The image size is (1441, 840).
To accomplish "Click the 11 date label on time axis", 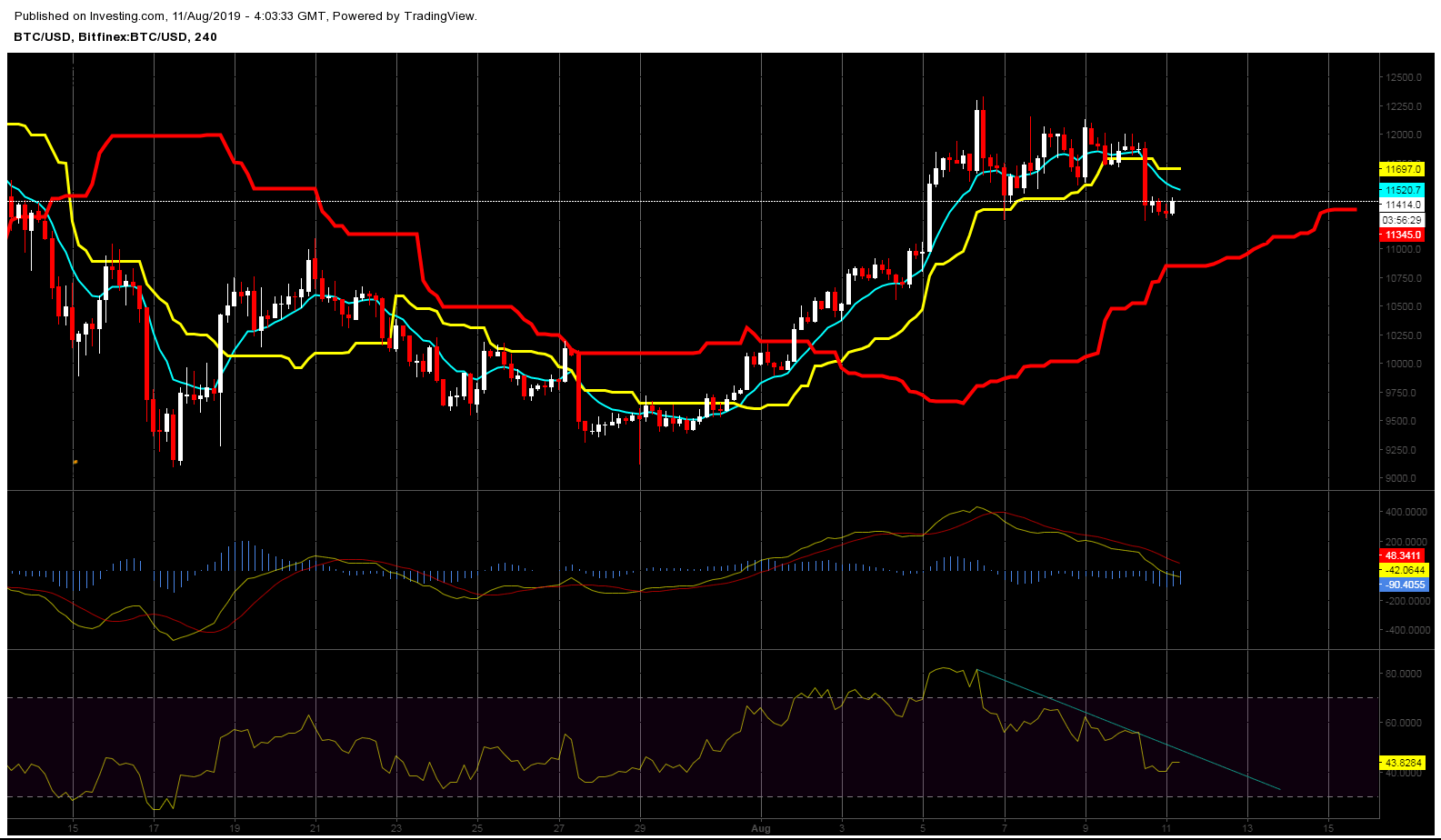I will 1166,828.
